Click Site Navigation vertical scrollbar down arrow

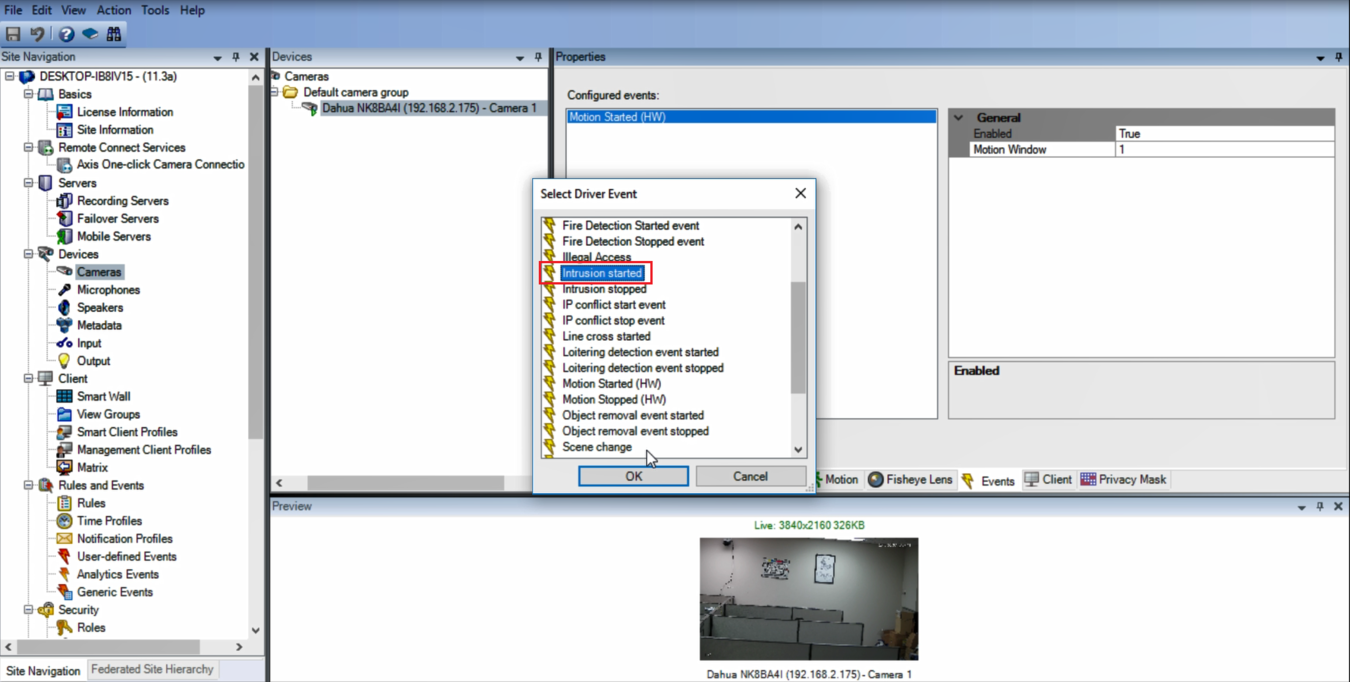click(255, 630)
